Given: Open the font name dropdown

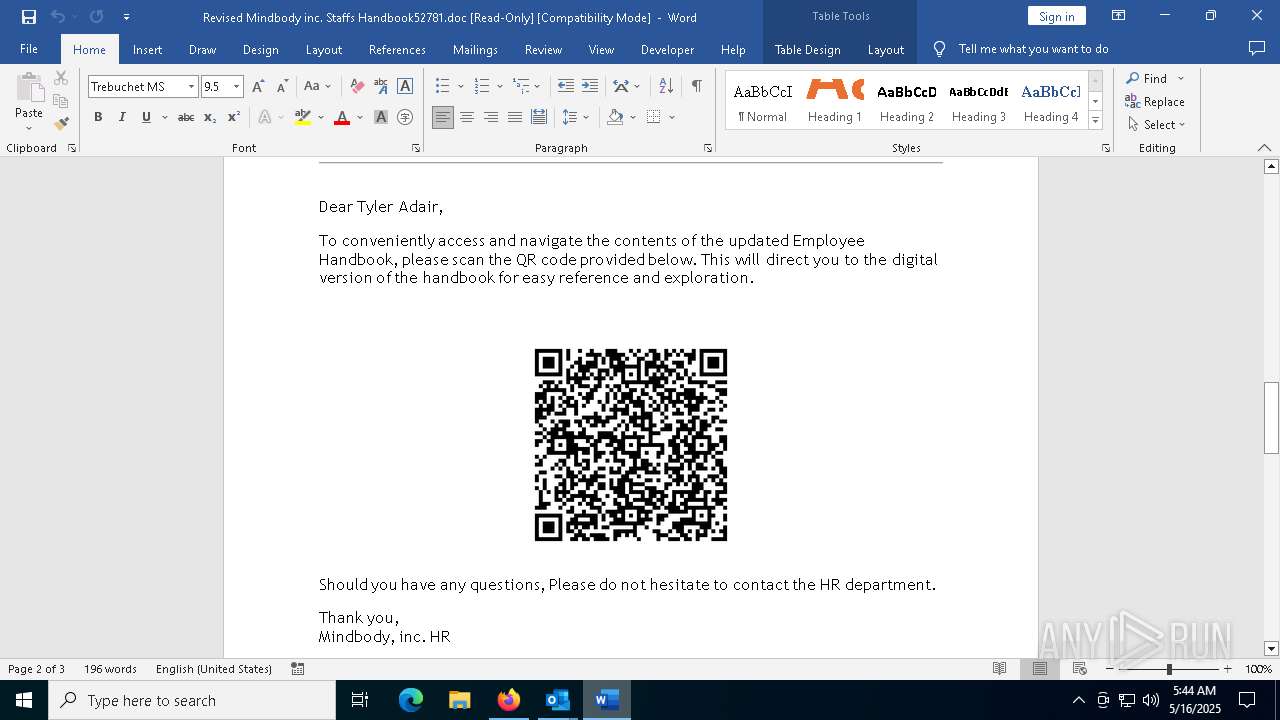Looking at the screenshot, I should pos(191,87).
